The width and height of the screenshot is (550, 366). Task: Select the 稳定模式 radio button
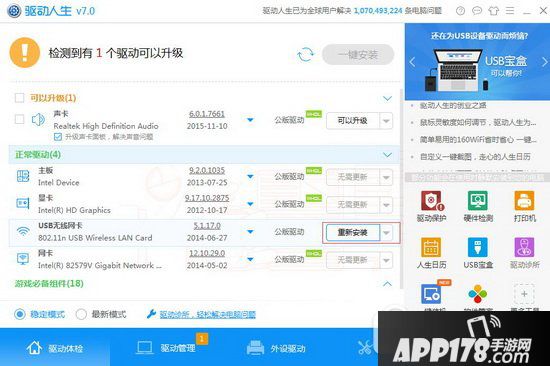[x=20, y=314]
